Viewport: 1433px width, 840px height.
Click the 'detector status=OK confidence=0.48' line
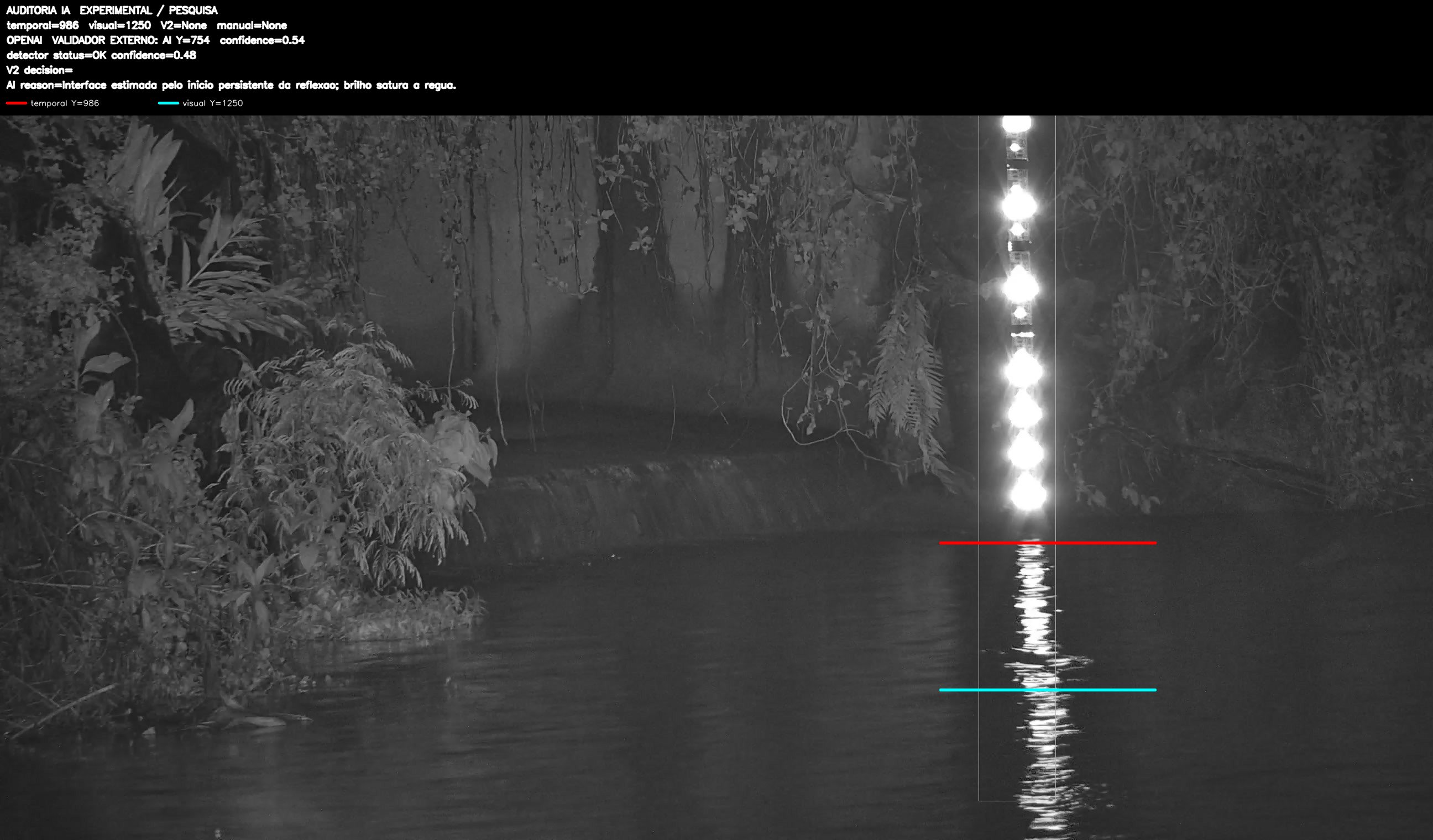tap(101, 55)
